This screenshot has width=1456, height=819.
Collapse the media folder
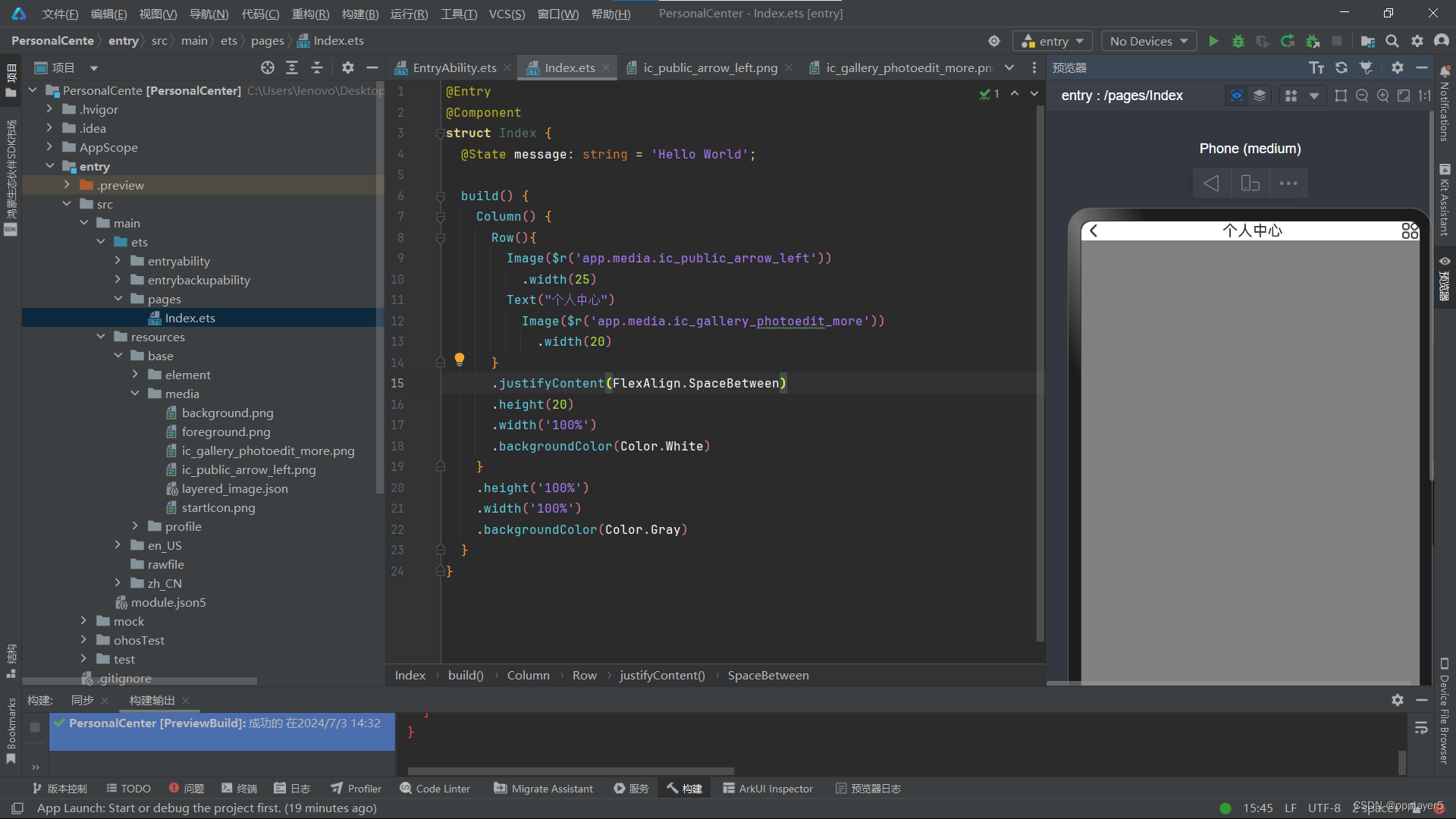135,394
